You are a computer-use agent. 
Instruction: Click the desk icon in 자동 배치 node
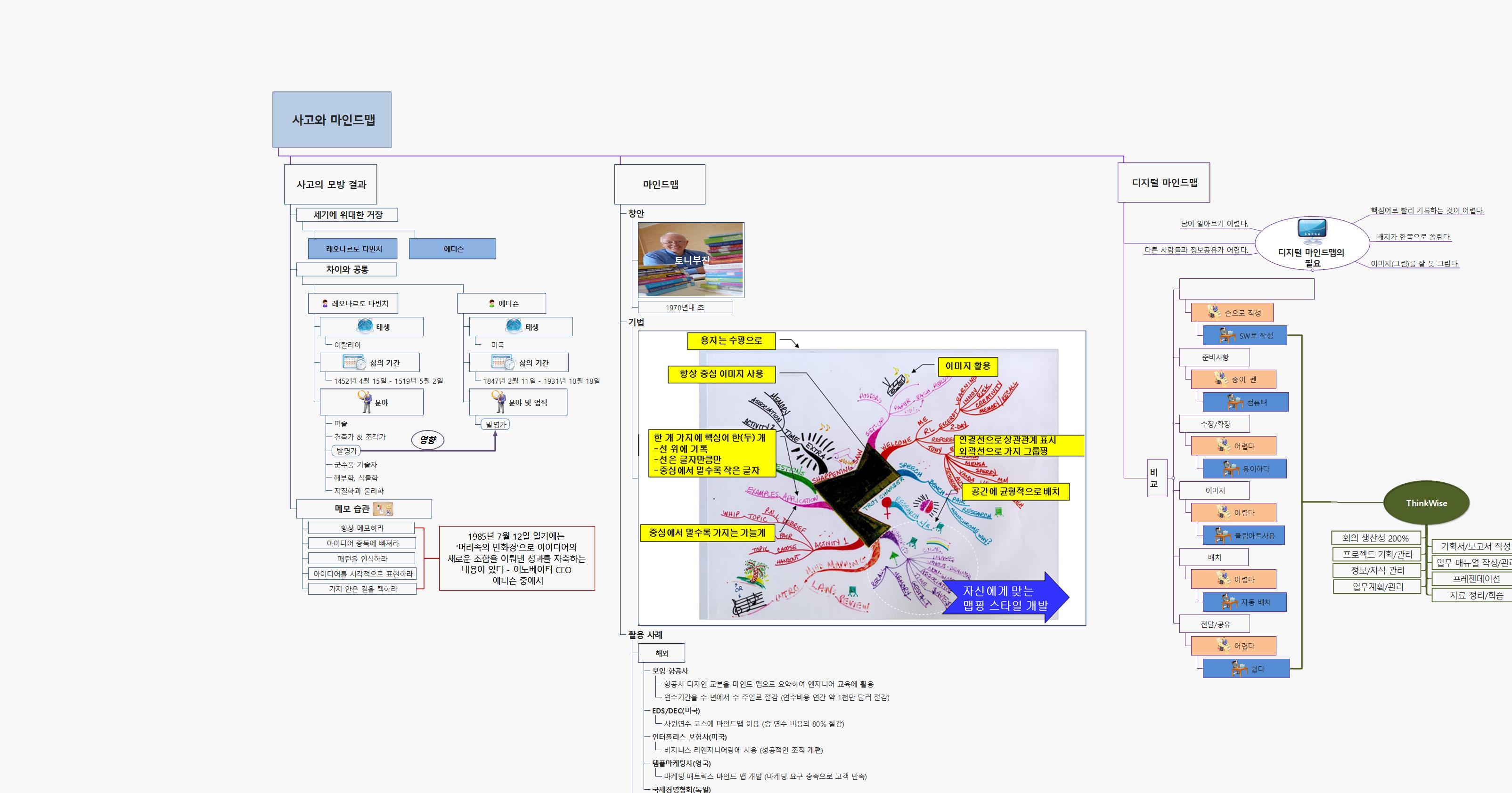pyautogui.click(x=1229, y=602)
